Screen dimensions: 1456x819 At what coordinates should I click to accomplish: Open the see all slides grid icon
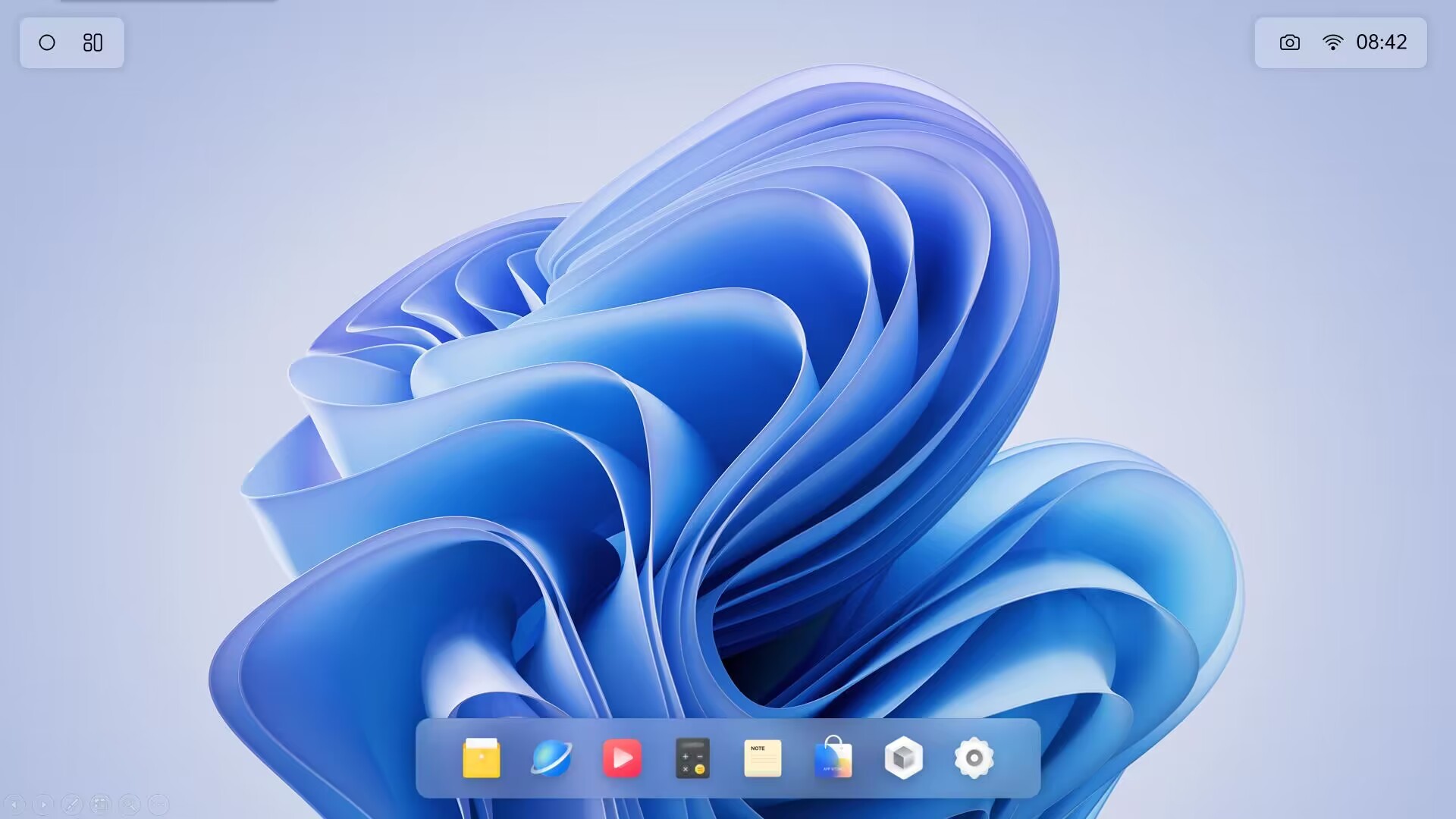101,804
